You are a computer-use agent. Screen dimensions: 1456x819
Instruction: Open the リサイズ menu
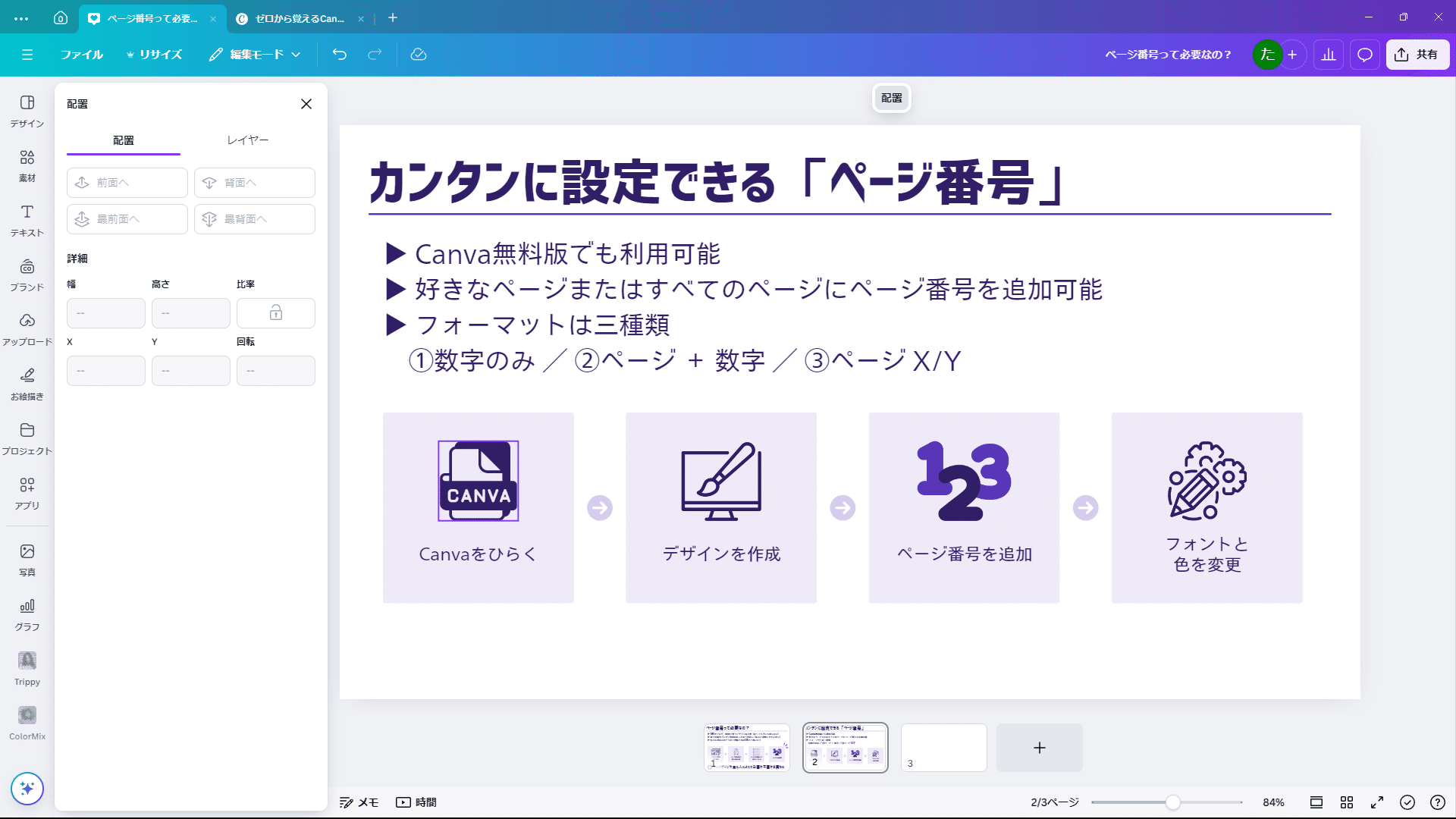154,55
